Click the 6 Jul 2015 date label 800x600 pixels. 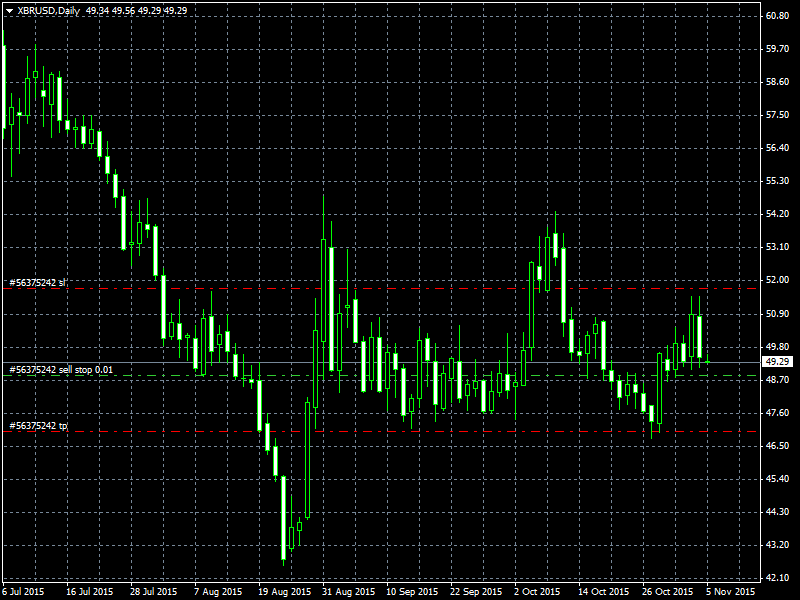(23, 592)
